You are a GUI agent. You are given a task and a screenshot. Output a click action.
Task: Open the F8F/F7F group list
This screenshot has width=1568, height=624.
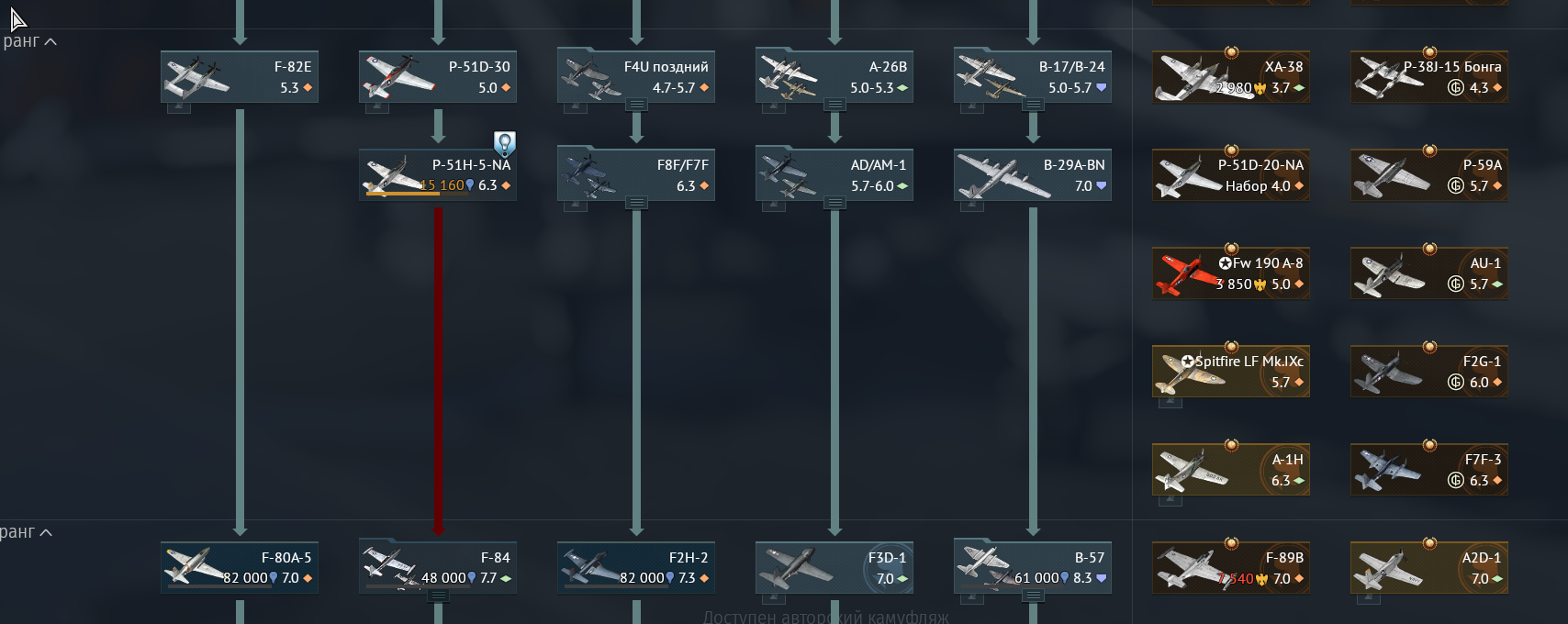pos(636,203)
